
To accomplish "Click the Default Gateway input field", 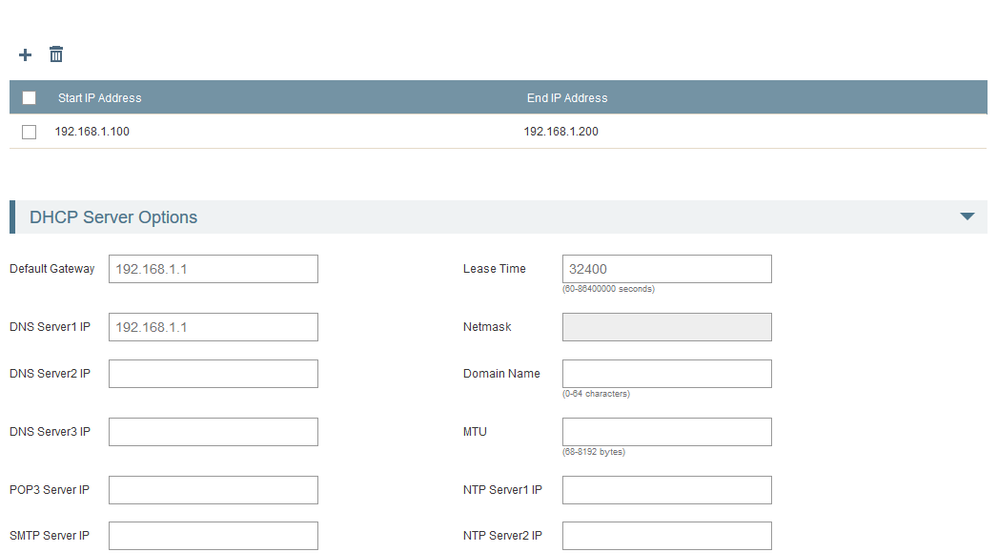I will pyautogui.click(x=213, y=269).
